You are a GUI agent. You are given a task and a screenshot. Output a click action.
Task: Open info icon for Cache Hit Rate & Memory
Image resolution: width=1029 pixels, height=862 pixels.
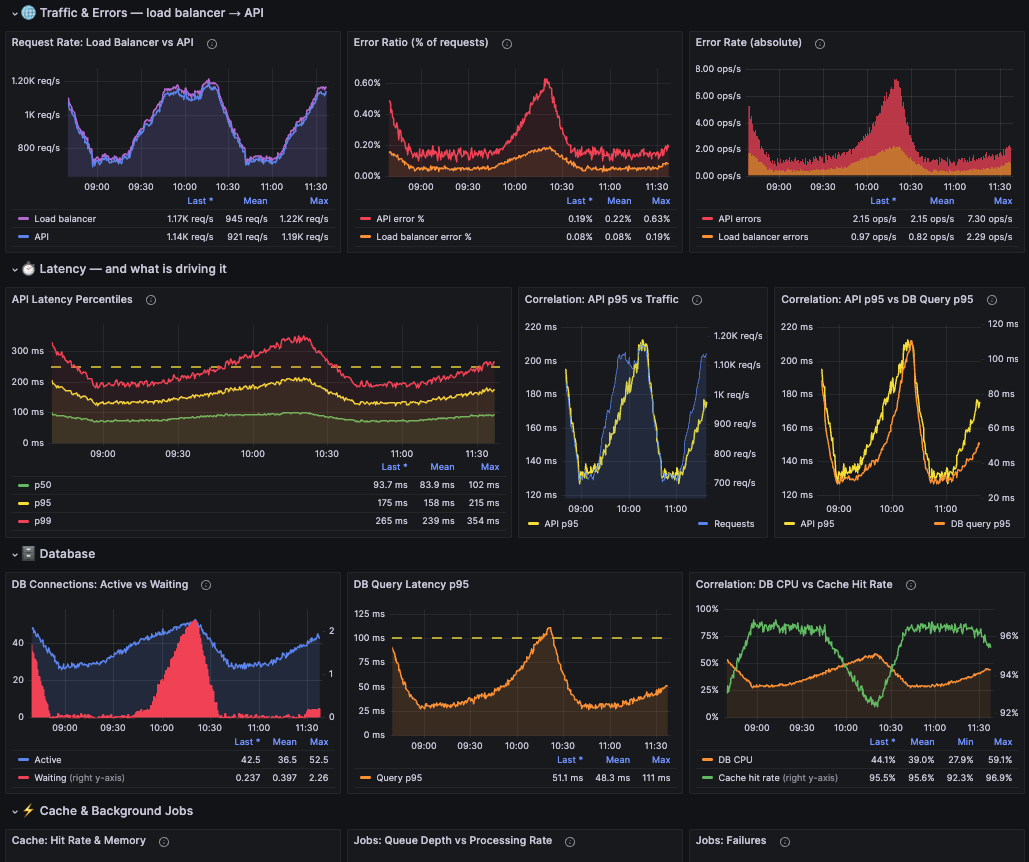[x=164, y=842]
